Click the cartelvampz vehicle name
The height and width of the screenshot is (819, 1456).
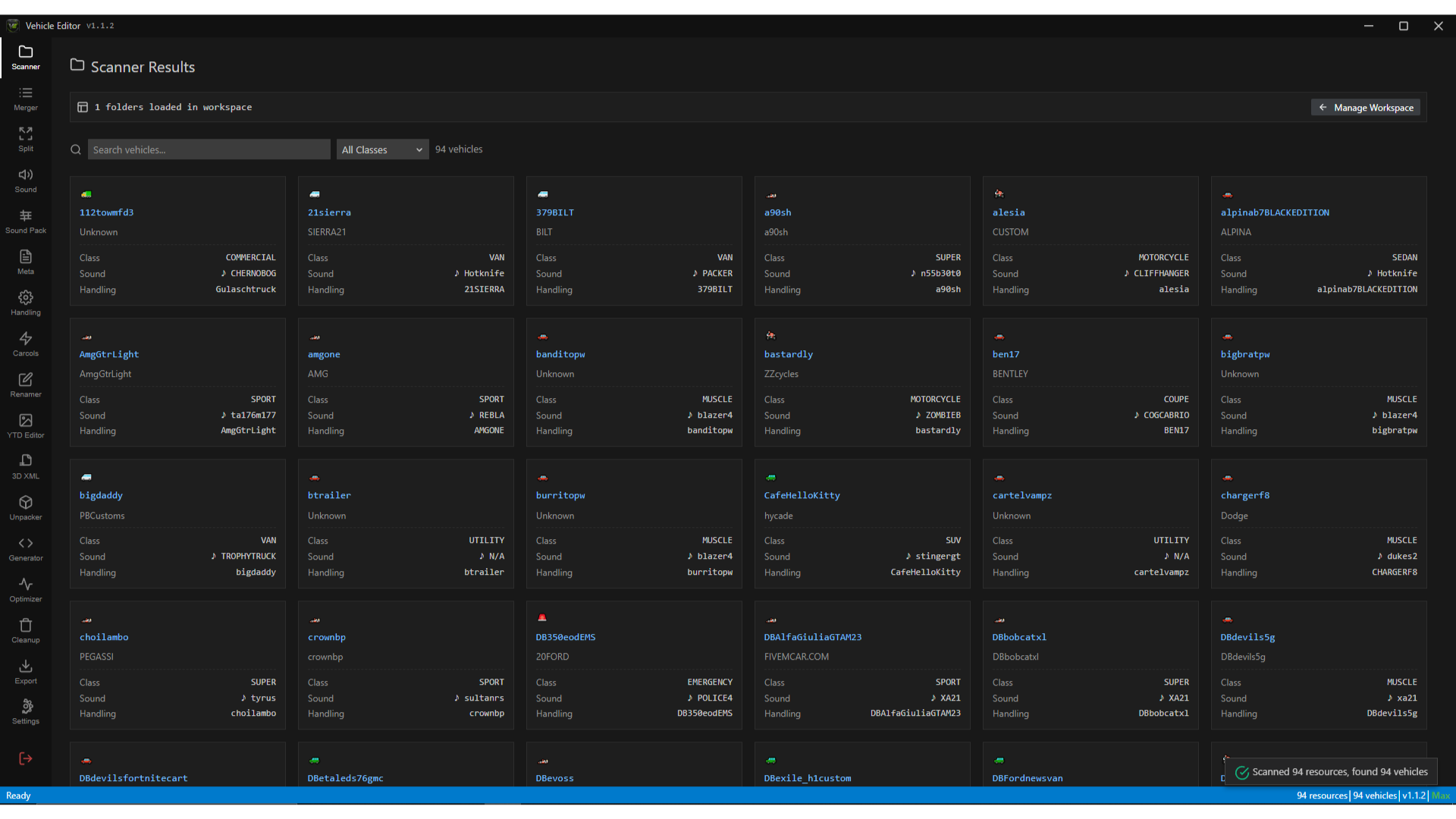click(1022, 495)
